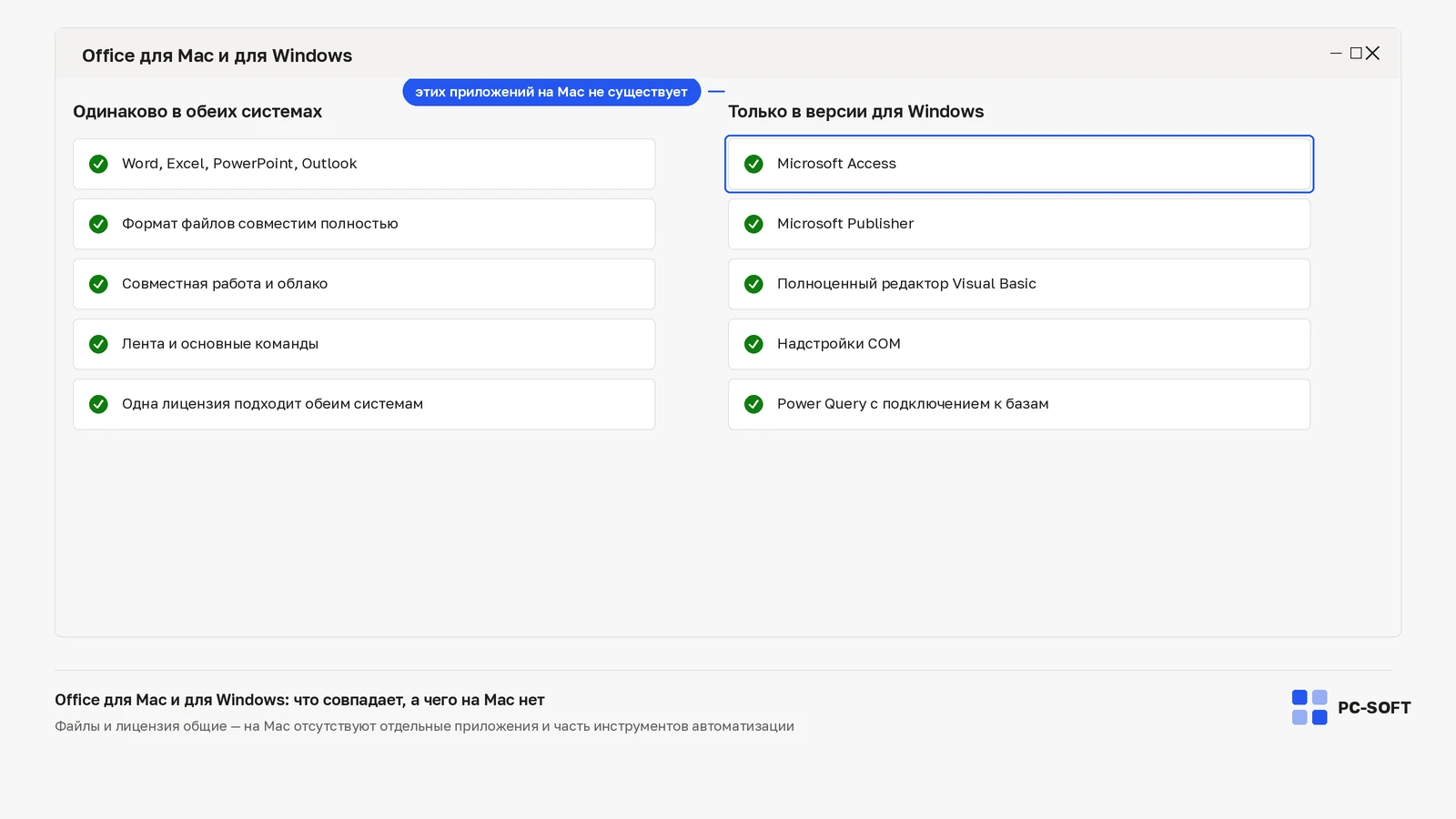Viewport: 1456px width, 819px height.
Task: Click the check icon beside Microsoft Publisher
Action: click(753, 224)
